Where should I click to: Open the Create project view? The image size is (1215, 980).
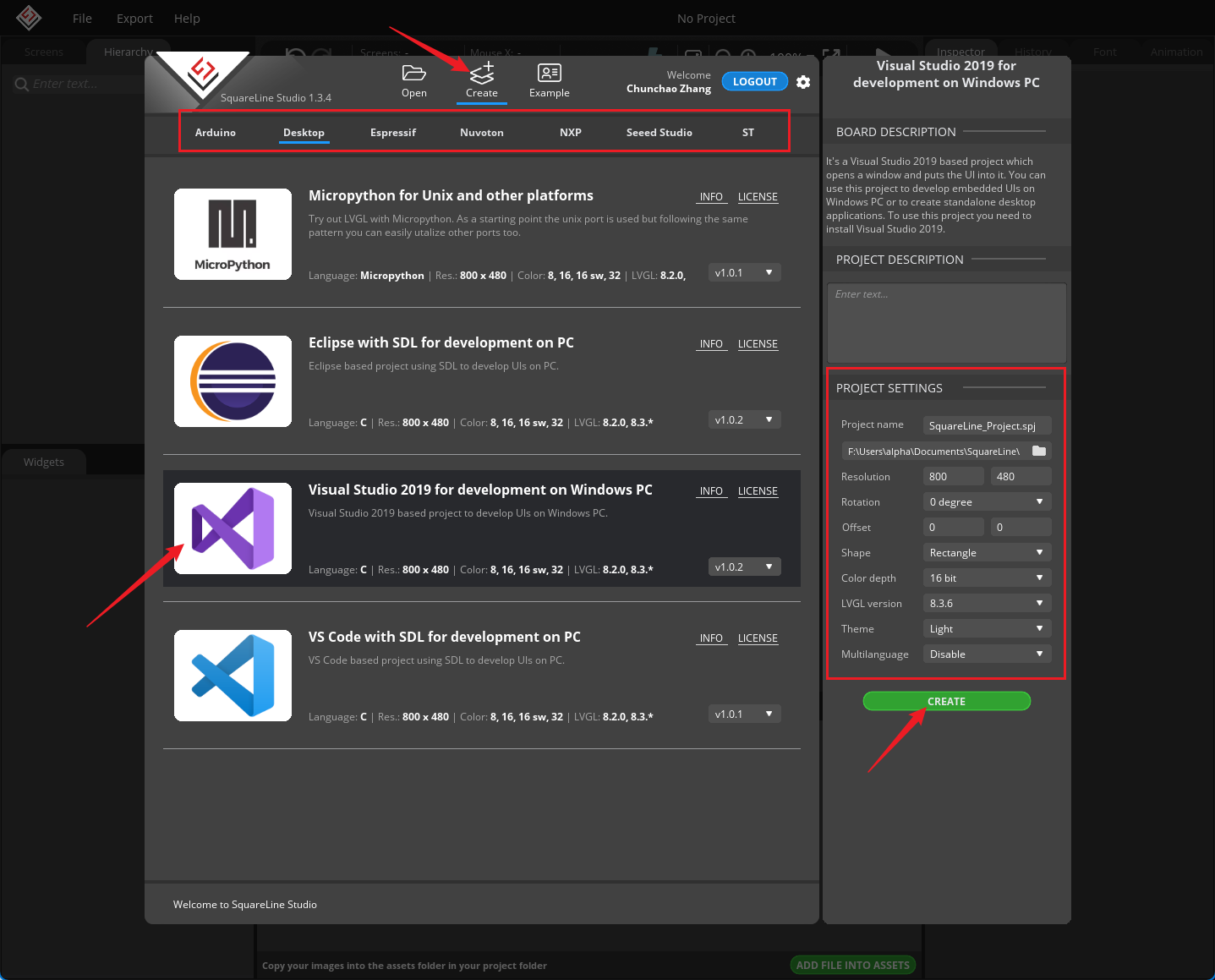[x=481, y=81]
